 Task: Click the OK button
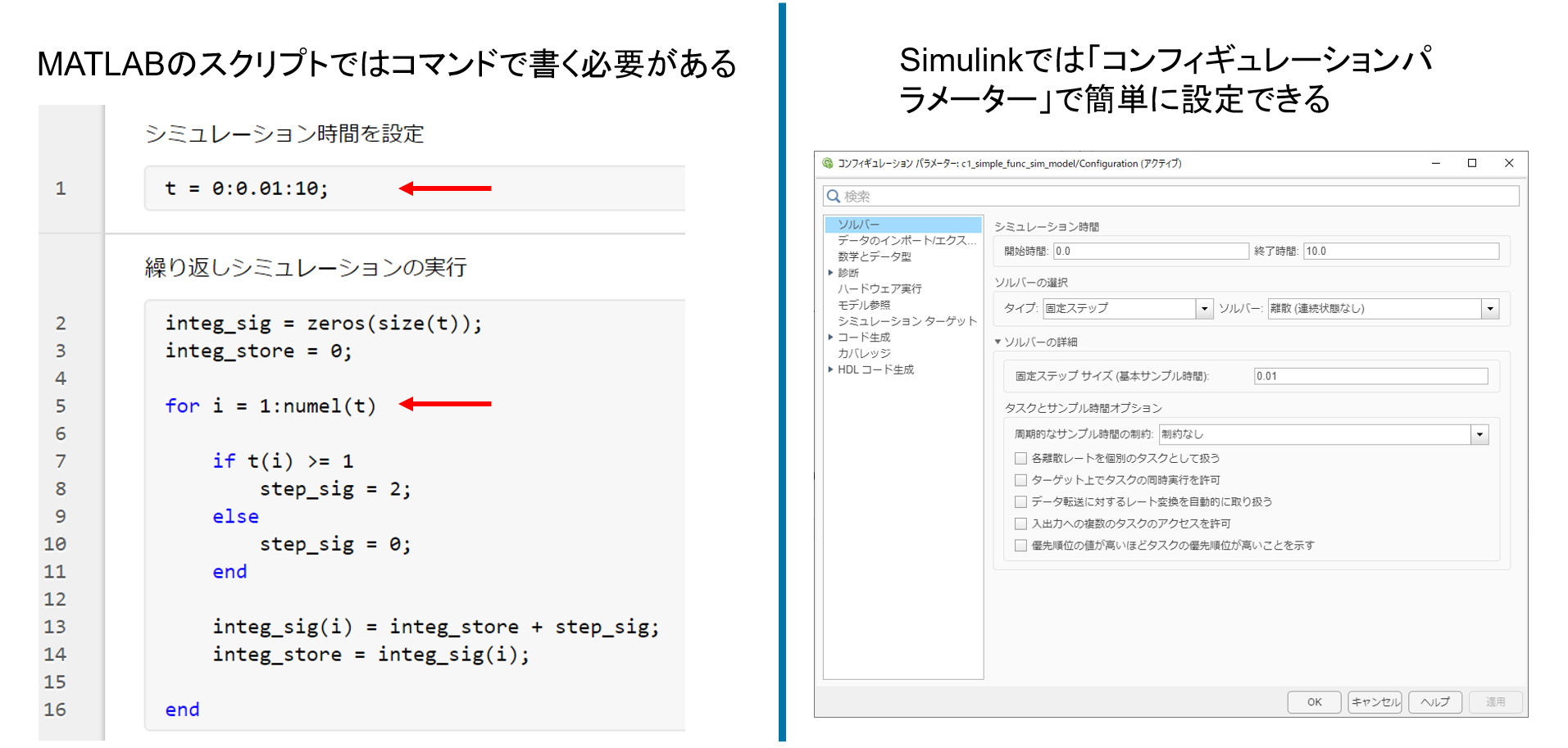[x=1314, y=702]
